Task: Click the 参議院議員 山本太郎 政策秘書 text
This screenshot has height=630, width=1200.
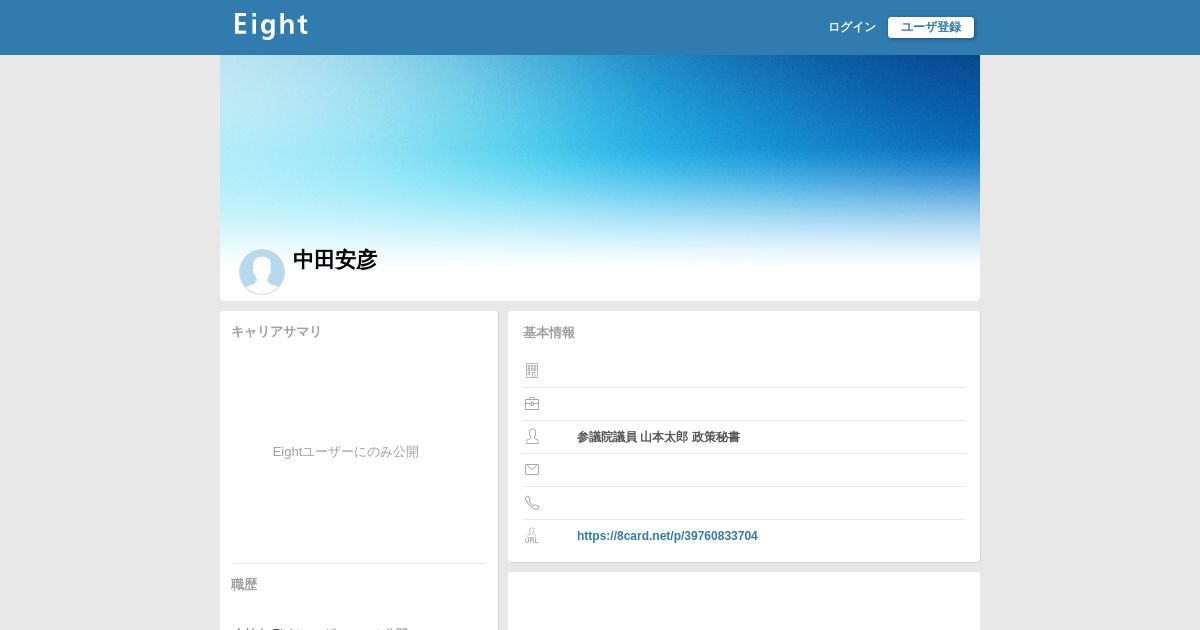Action: coord(658,437)
